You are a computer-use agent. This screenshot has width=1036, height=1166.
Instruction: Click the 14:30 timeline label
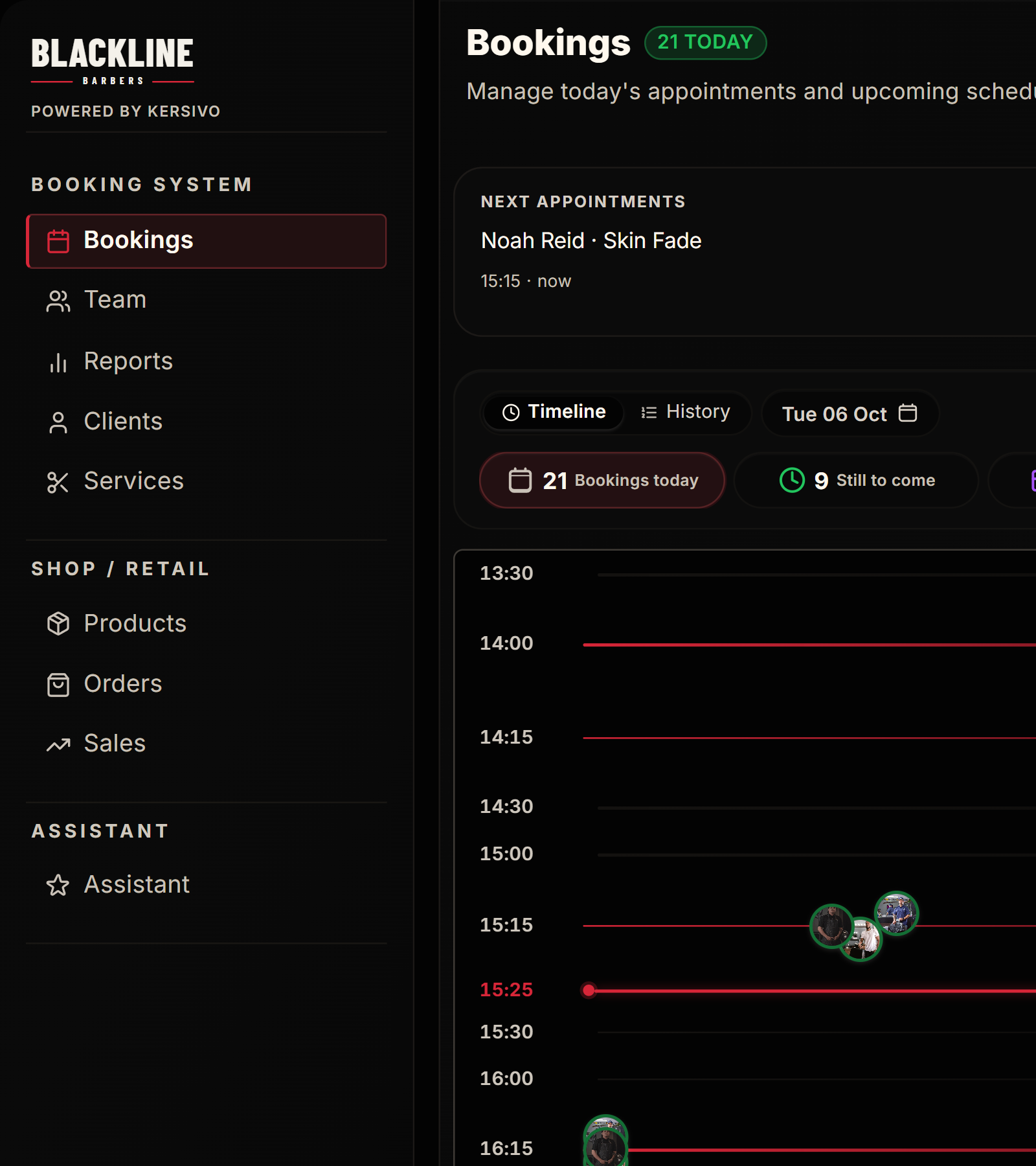point(506,806)
